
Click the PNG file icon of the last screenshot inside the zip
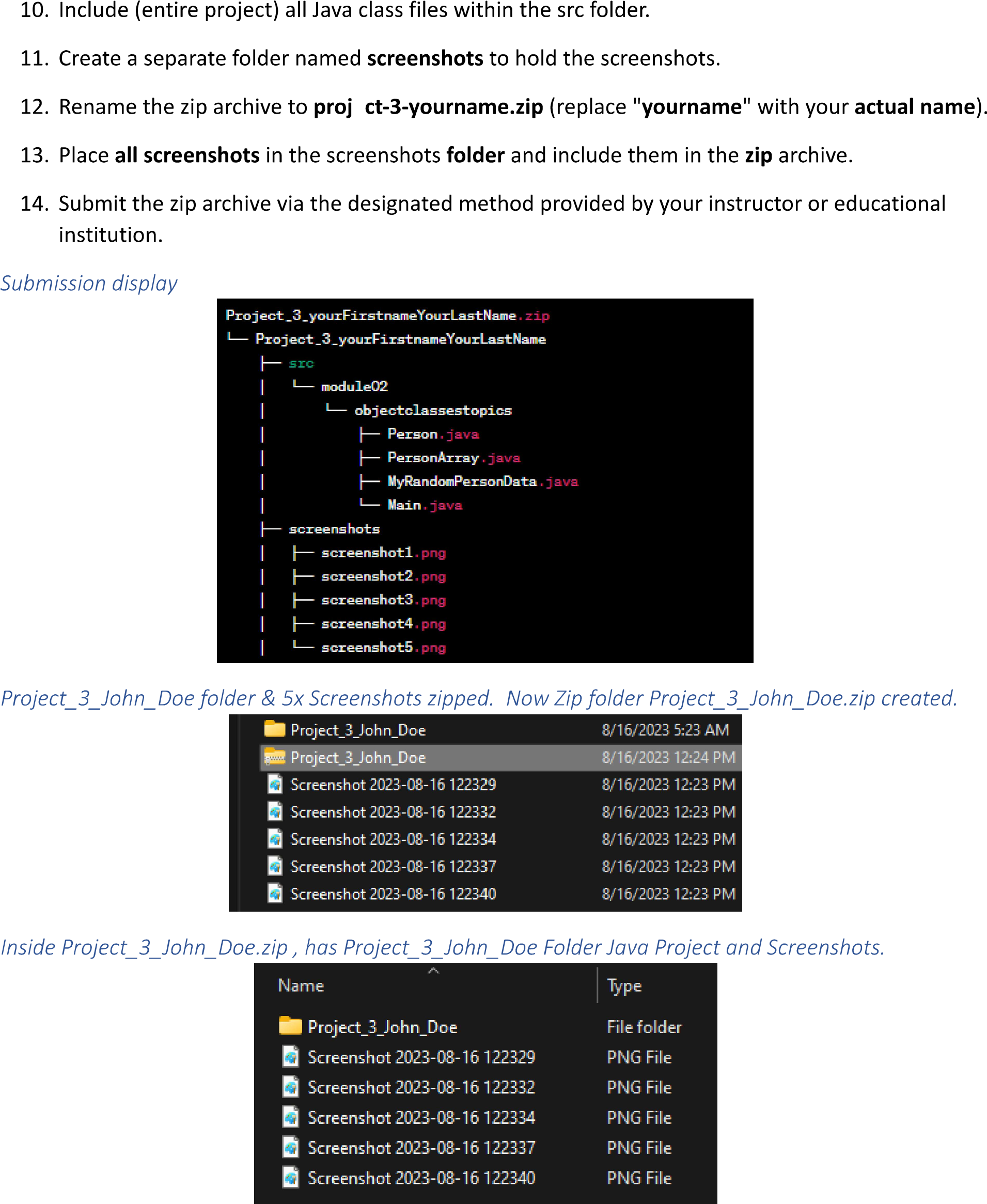[291, 1178]
